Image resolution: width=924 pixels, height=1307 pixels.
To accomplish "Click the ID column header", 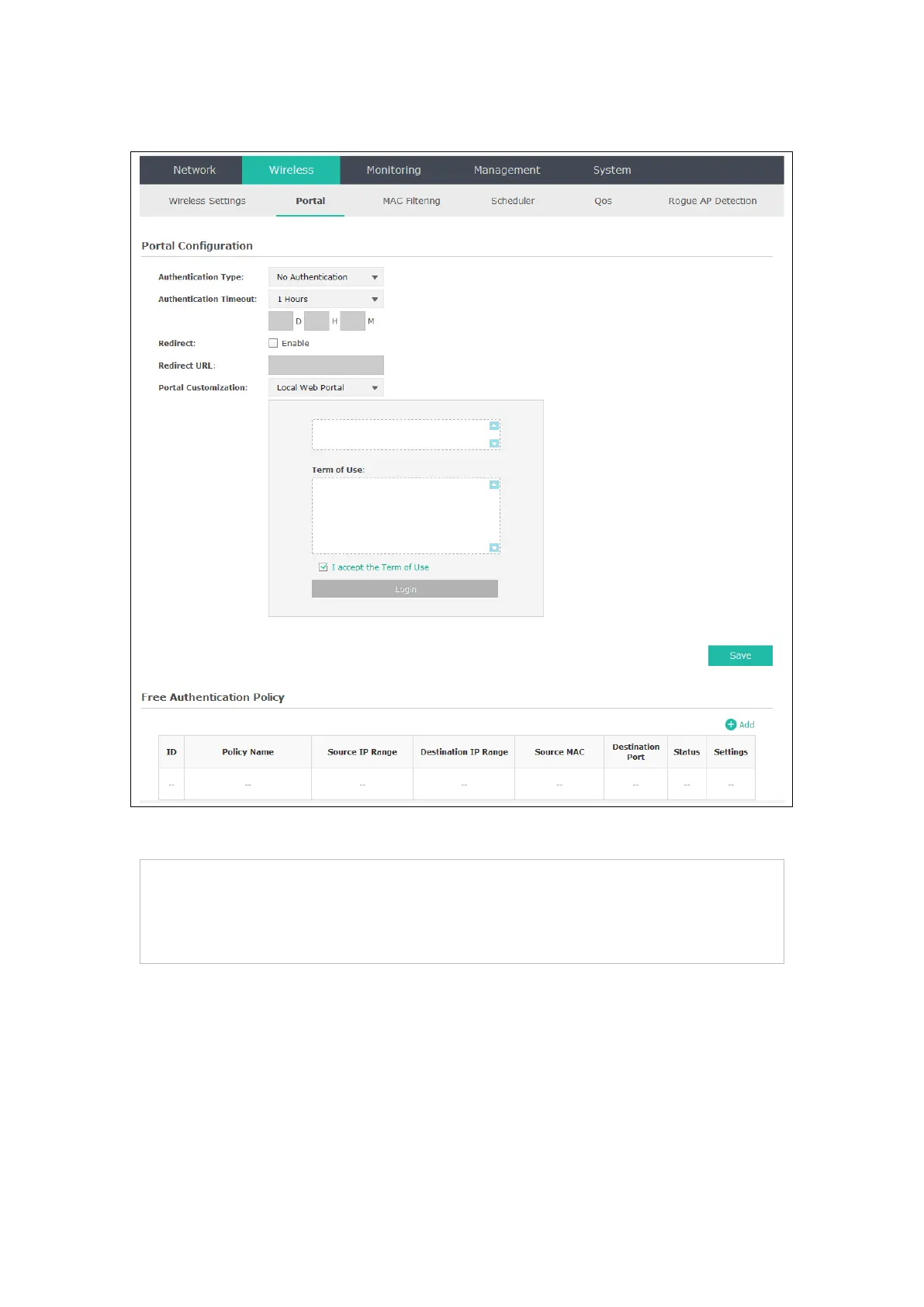I will [x=171, y=752].
